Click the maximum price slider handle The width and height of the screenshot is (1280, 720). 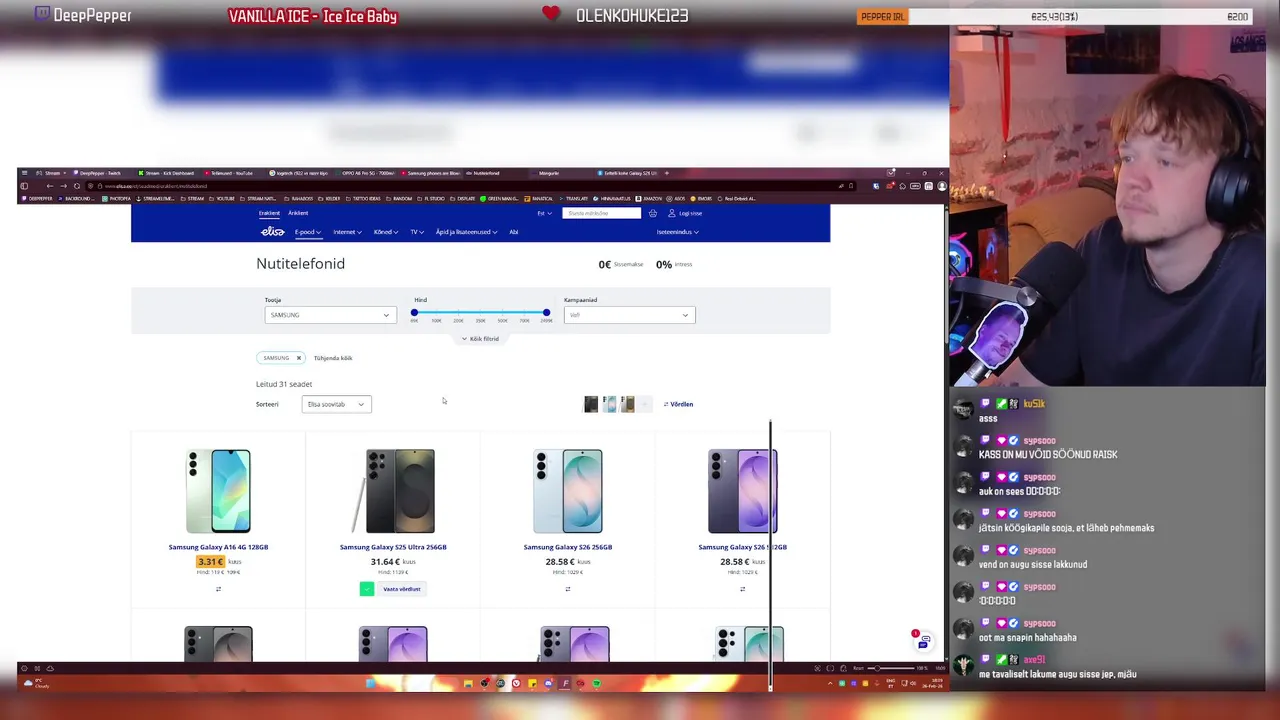click(546, 313)
